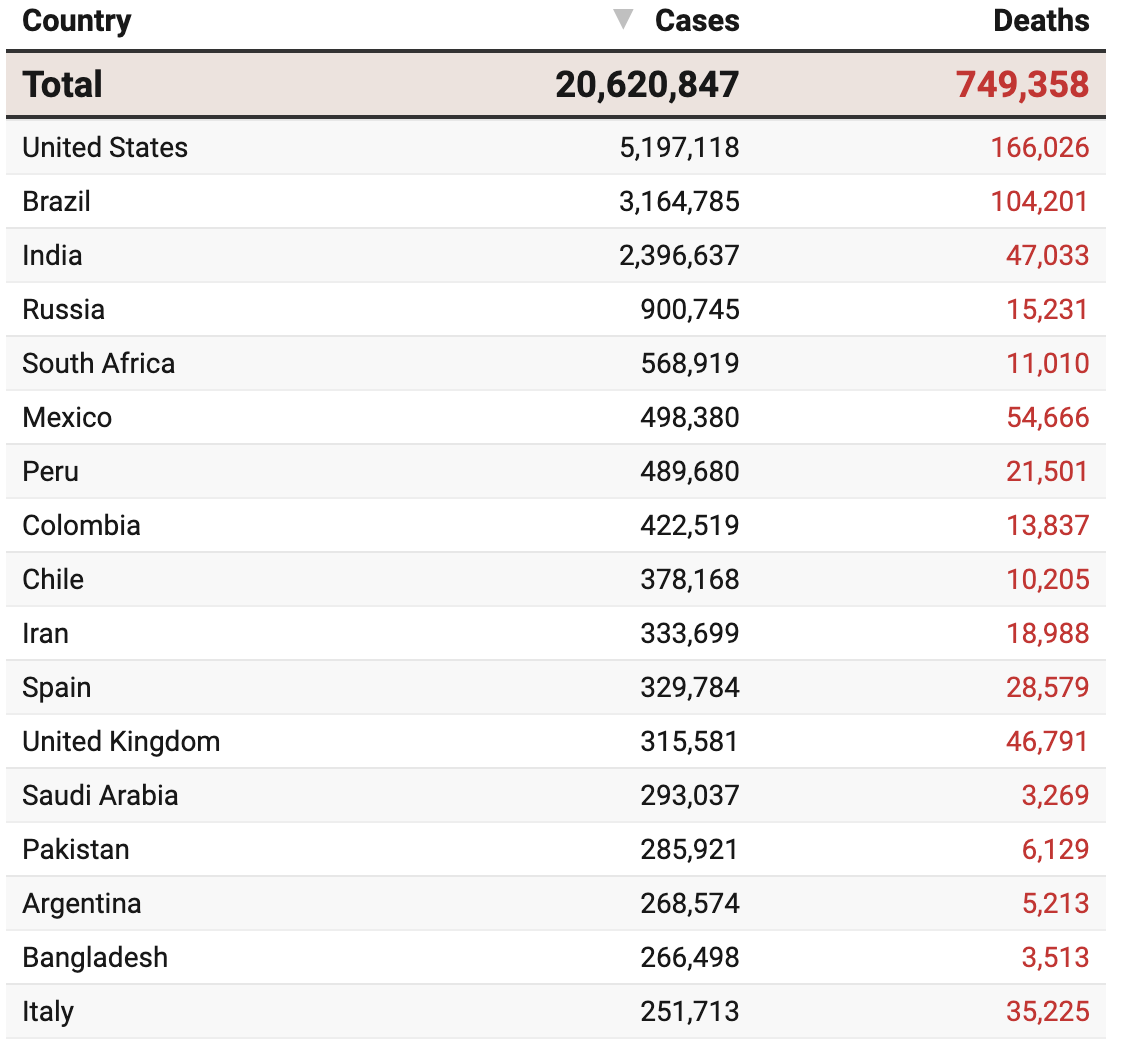Select India's cases value 2,396,637
The height and width of the screenshot is (1040, 1130).
click(x=679, y=256)
